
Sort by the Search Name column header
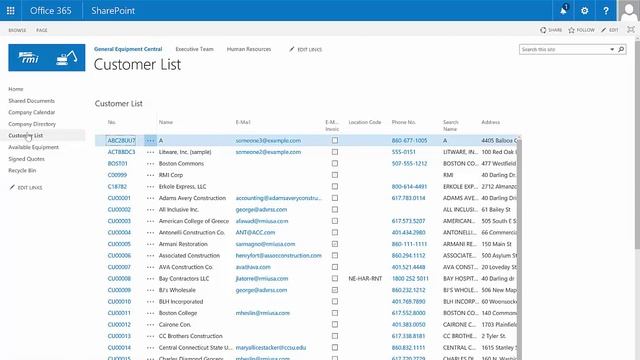[x=451, y=125]
